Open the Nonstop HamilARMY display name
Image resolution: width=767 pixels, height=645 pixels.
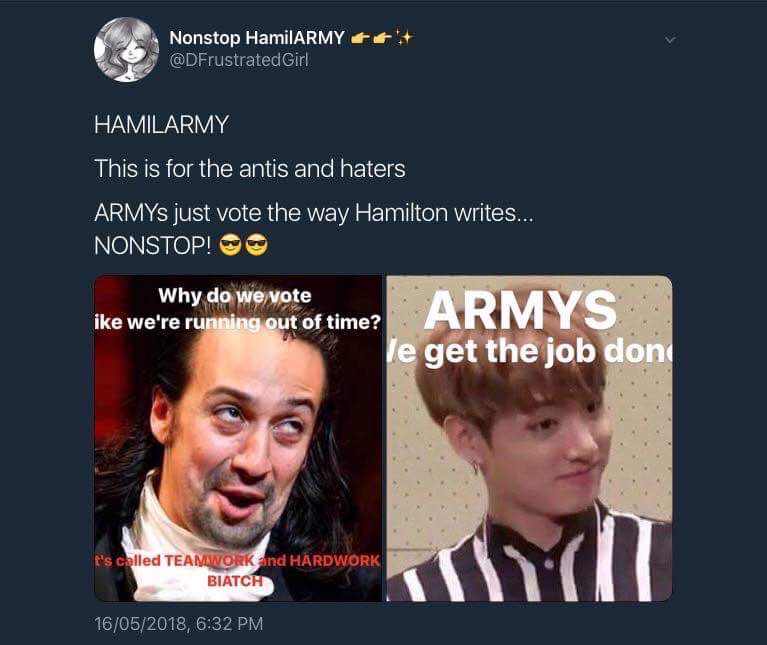click(x=257, y=37)
